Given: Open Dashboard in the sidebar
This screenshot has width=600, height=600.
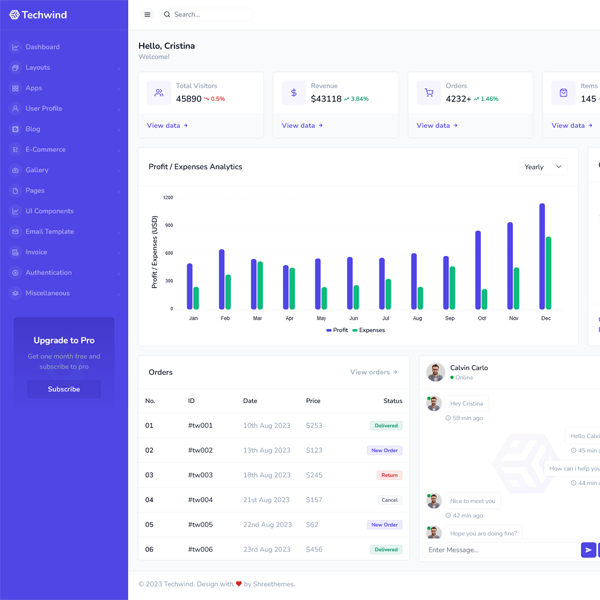Looking at the screenshot, I should [x=42, y=47].
